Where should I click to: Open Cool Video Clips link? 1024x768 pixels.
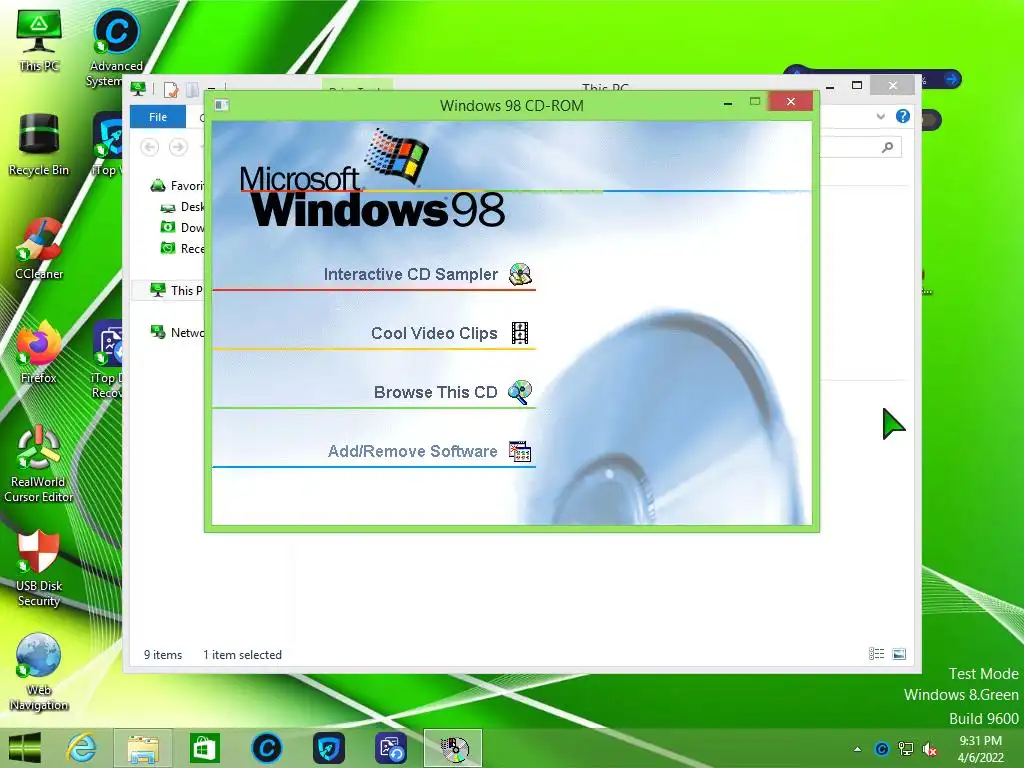[434, 334]
